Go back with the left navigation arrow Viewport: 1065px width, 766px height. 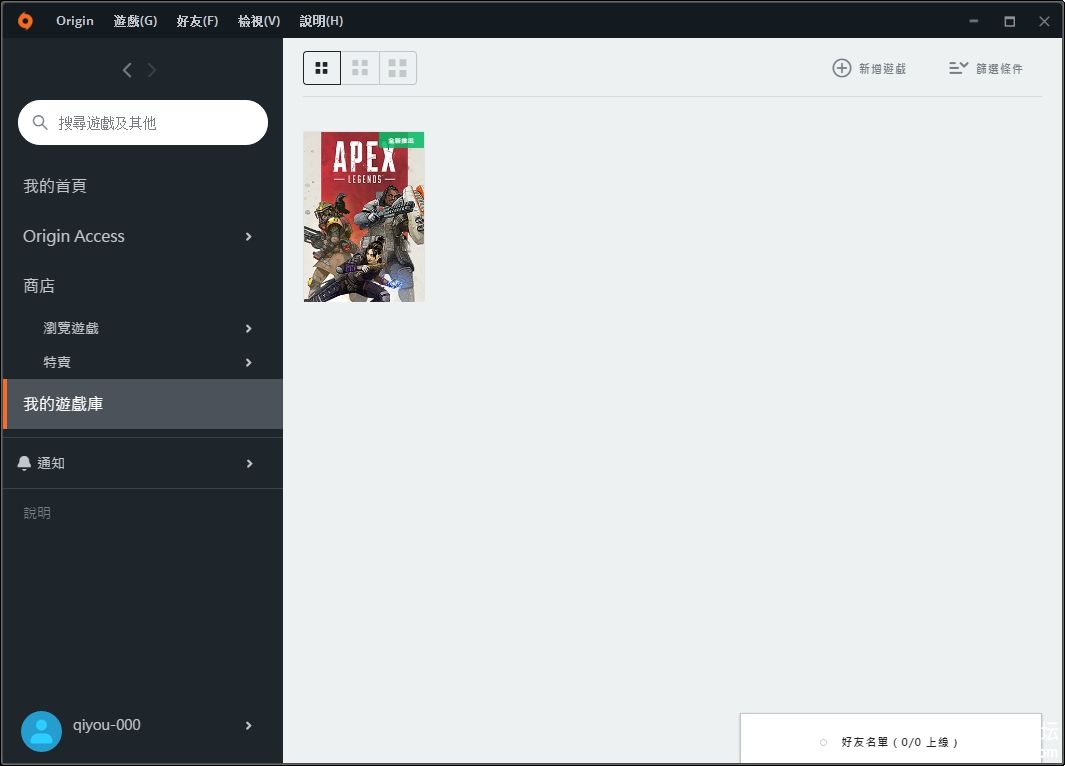(x=127, y=70)
